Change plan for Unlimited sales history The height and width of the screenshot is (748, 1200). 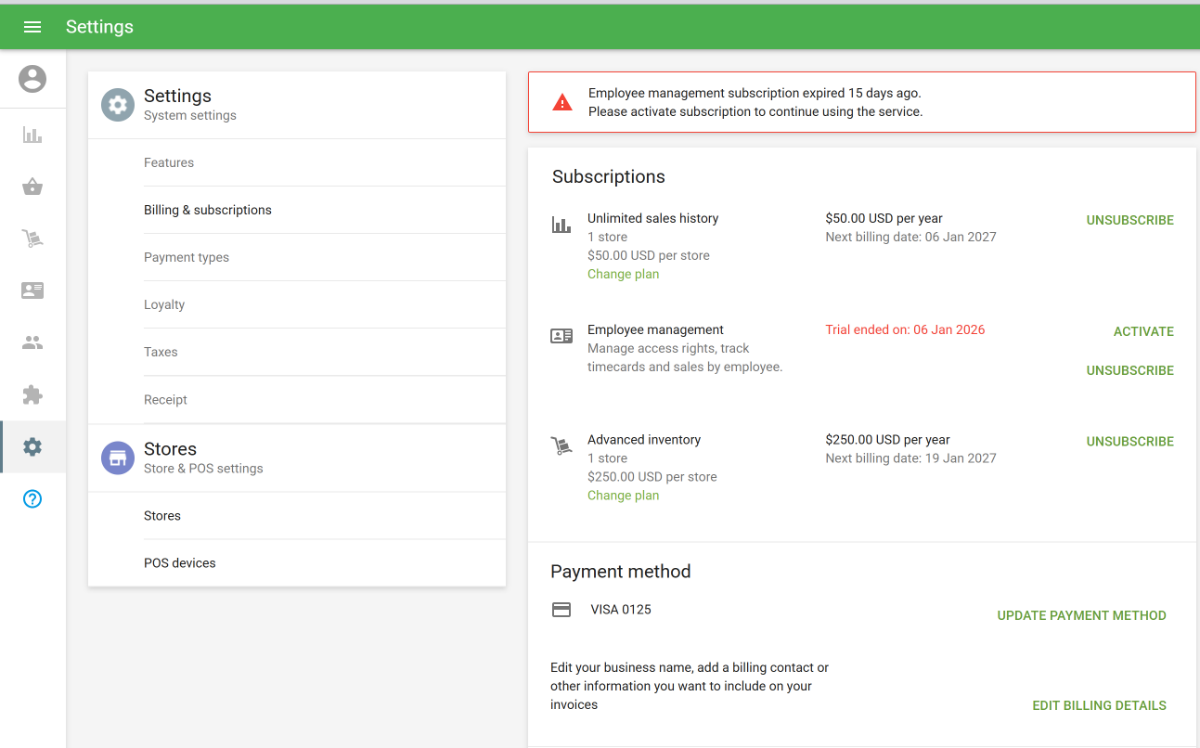click(x=623, y=275)
